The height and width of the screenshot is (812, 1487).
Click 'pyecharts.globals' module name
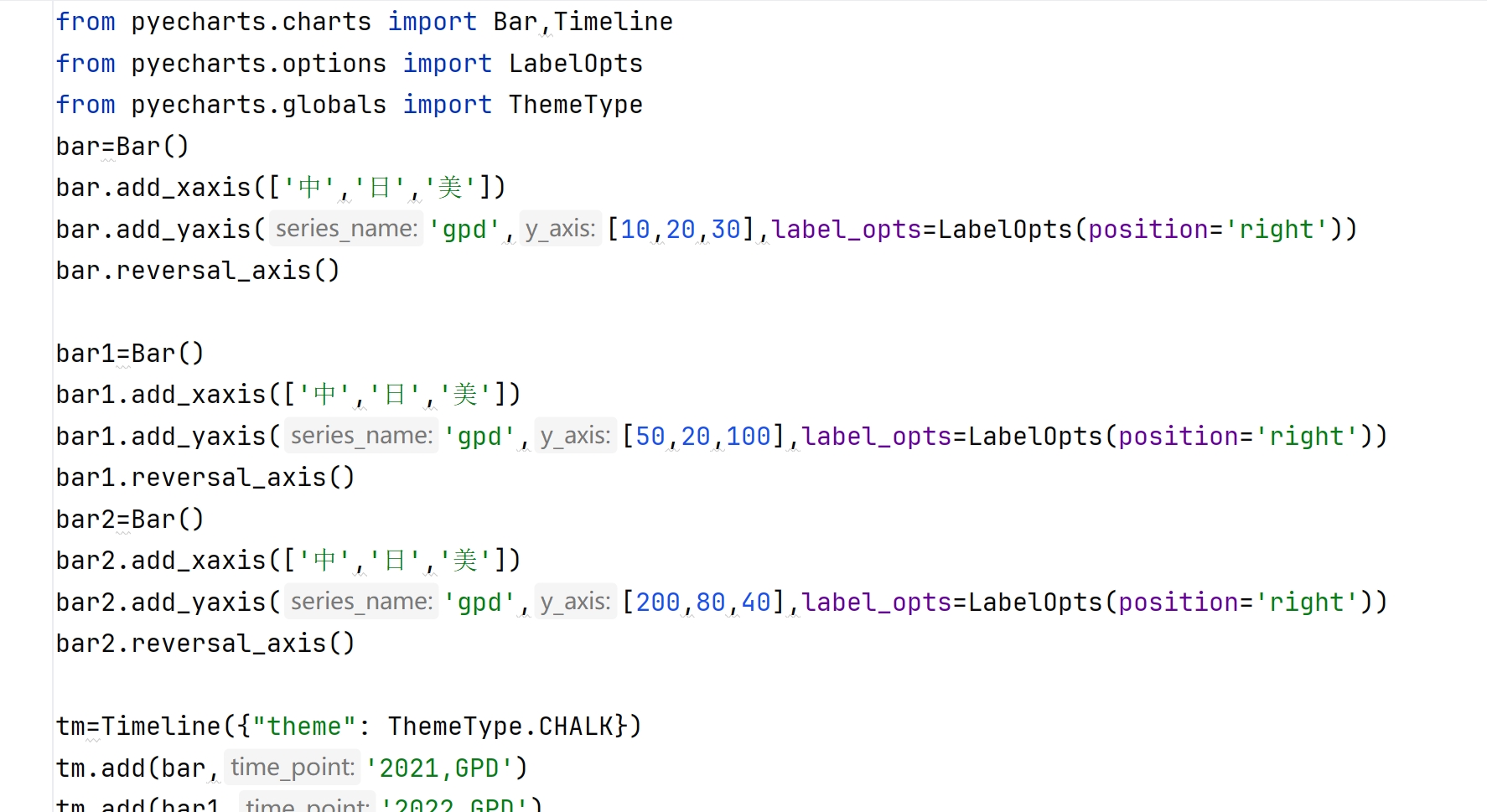[x=258, y=105]
